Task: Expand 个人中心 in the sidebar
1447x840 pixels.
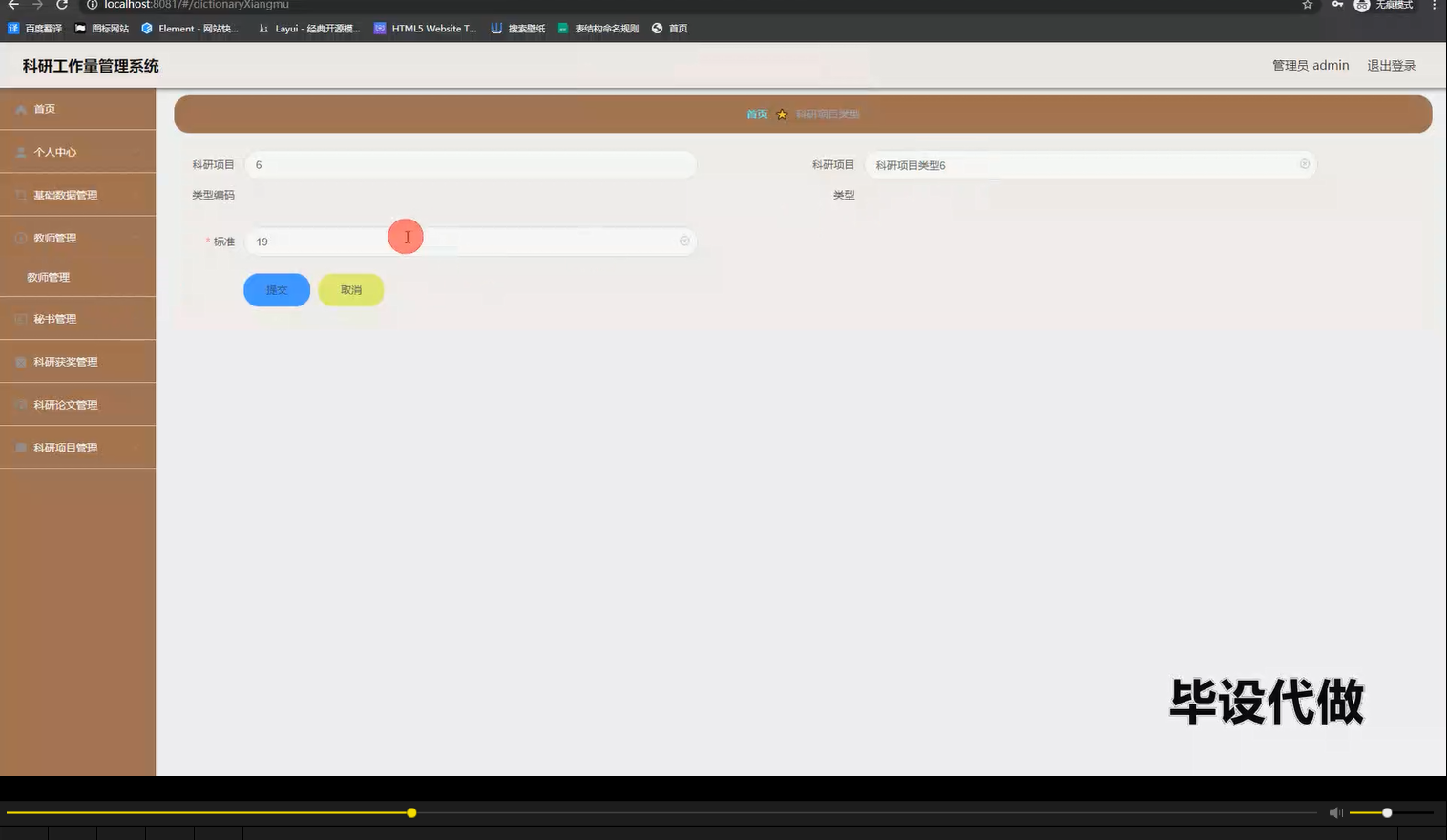Action: (77, 152)
